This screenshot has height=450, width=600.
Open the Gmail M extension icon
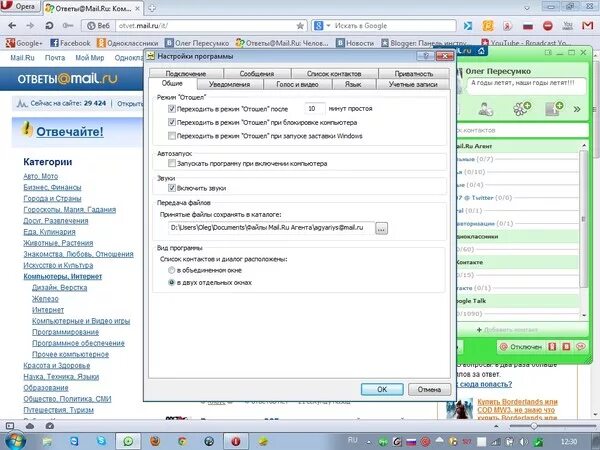(x=587, y=26)
